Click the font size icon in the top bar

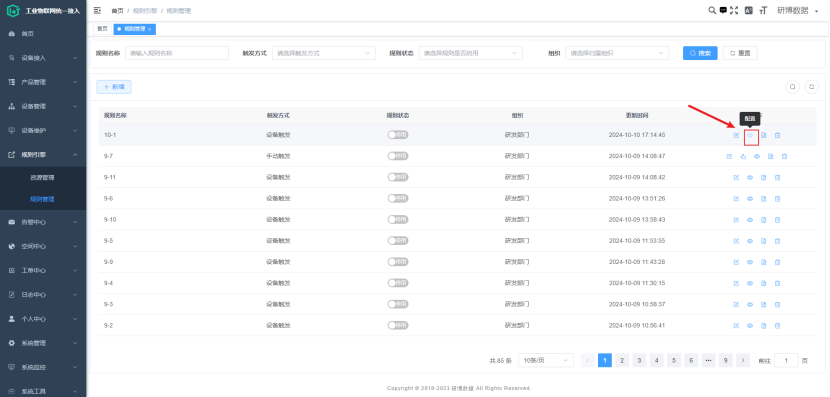(763, 10)
